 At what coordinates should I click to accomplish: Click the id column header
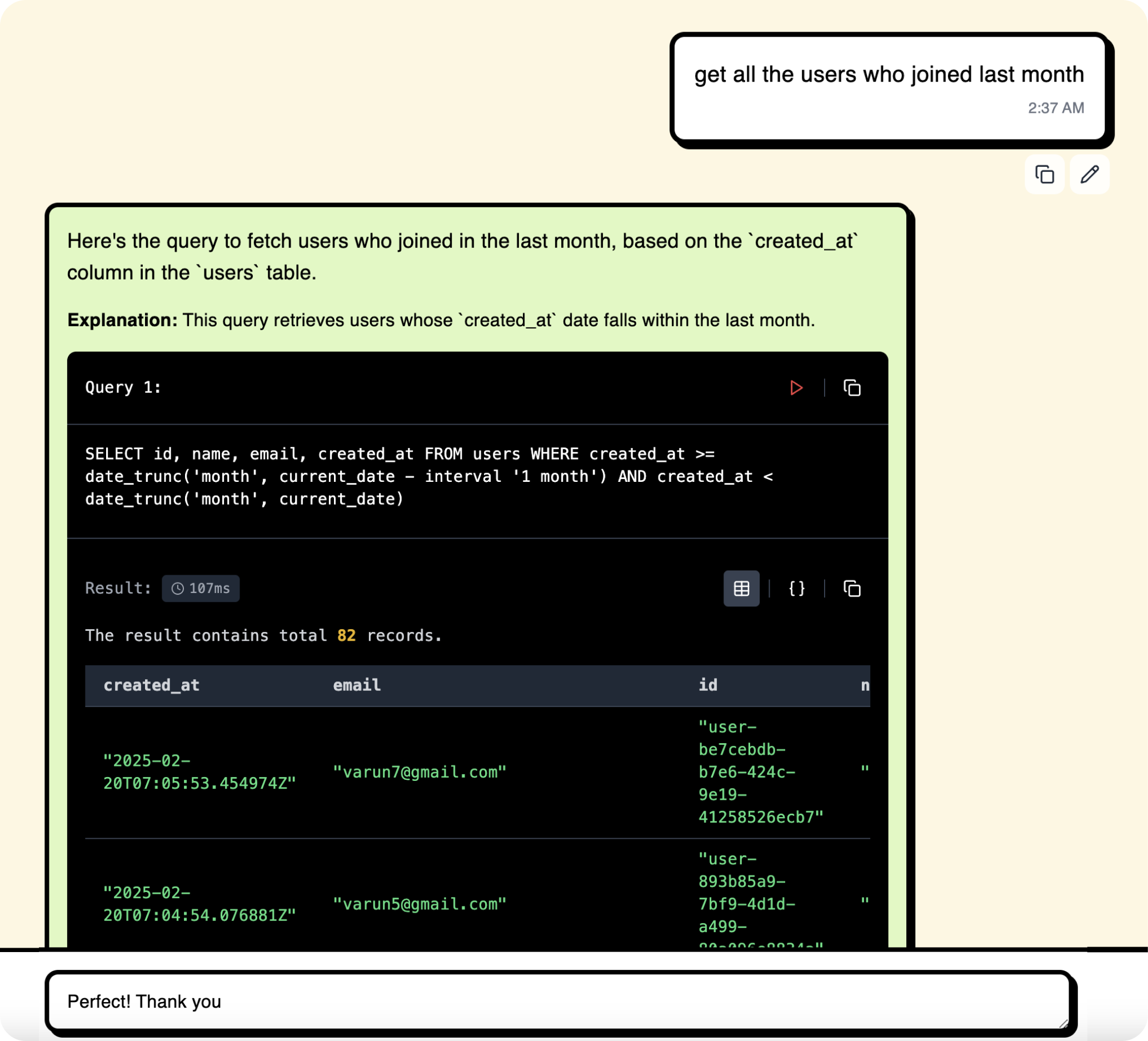[x=708, y=685]
